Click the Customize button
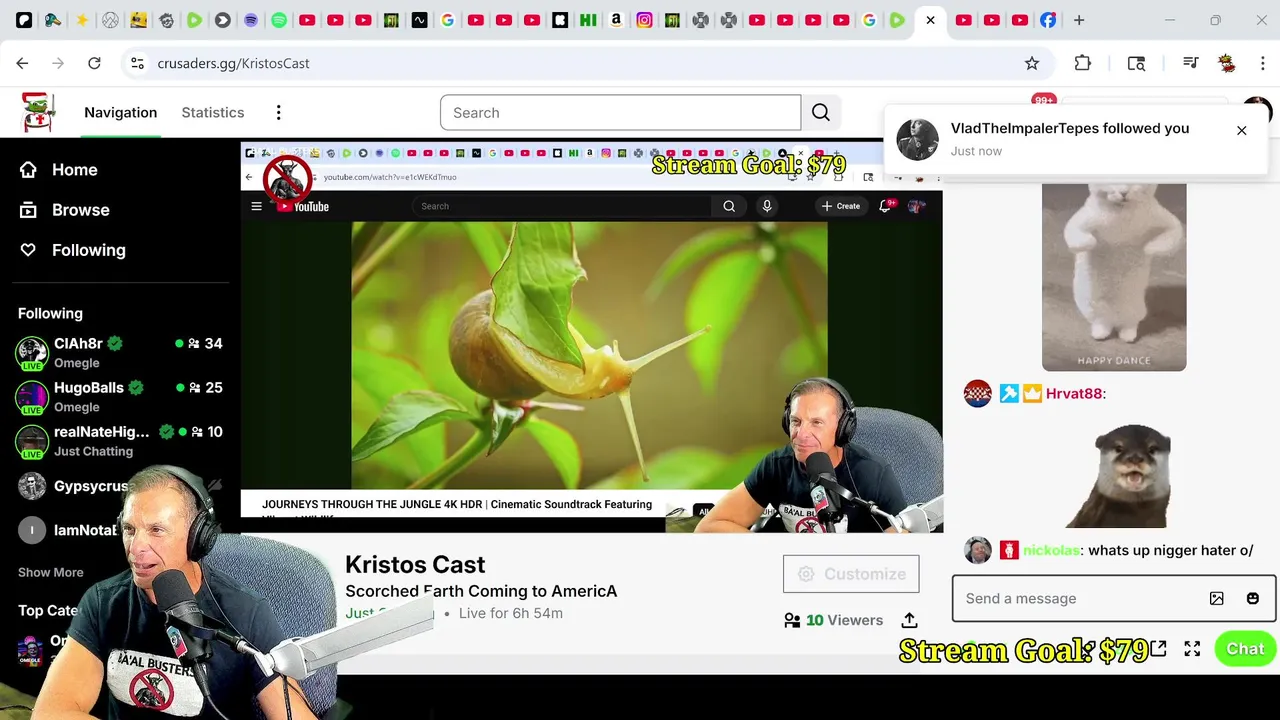 click(851, 574)
